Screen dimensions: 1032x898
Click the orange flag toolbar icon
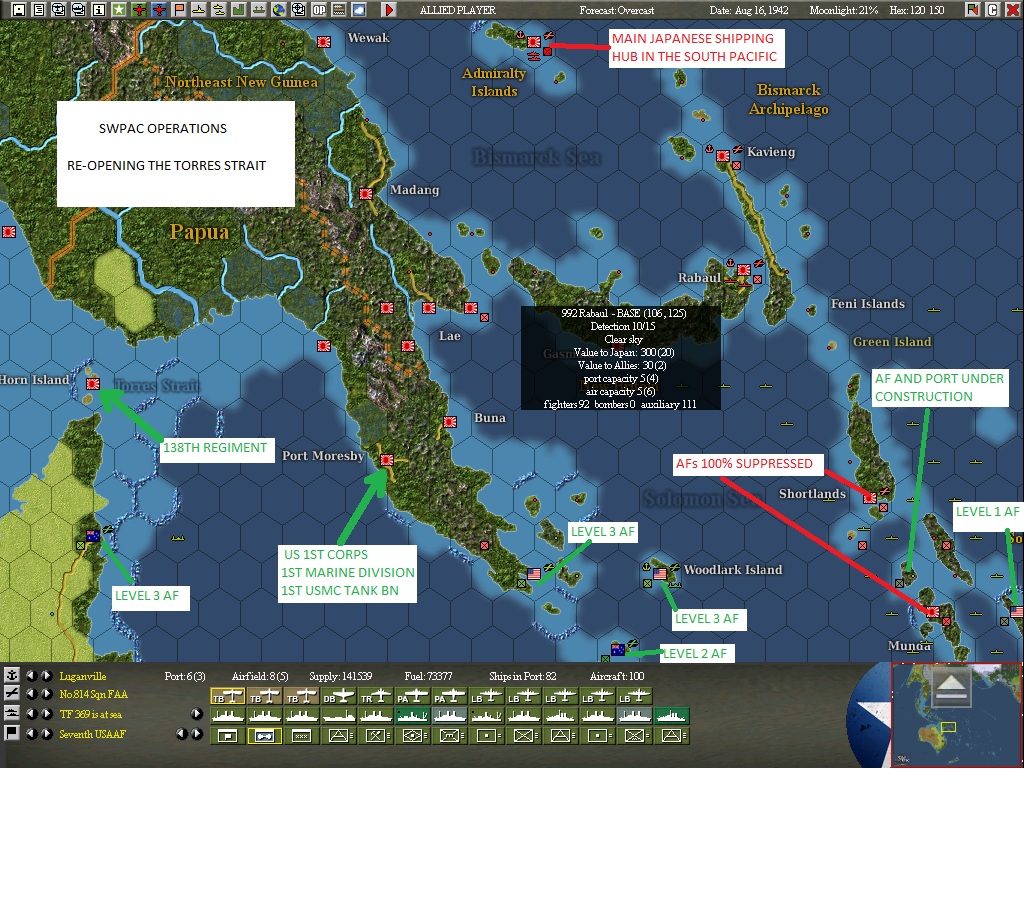click(x=178, y=9)
